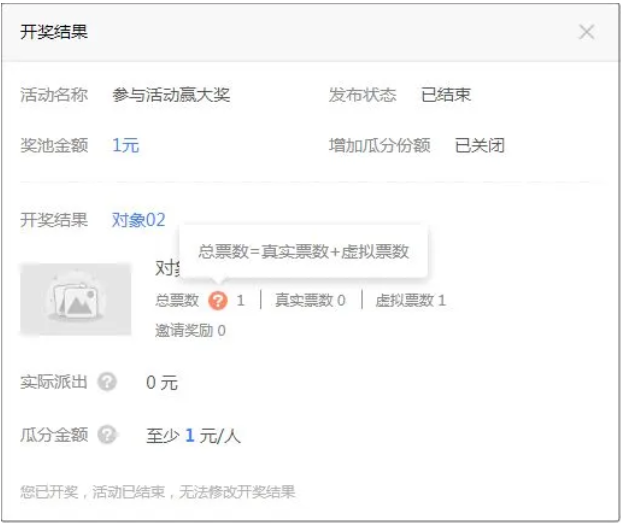Viewport: 621px width, 523px height.
Task: Open the 对象02 result link
Action: coord(138,220)
